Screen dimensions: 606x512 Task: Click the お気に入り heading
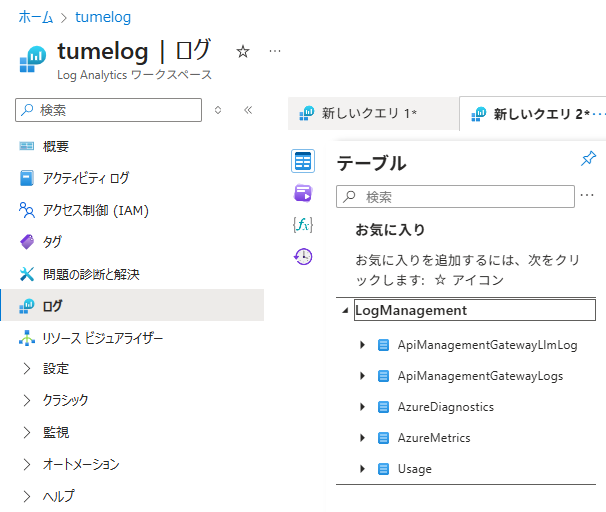(390, 230)
